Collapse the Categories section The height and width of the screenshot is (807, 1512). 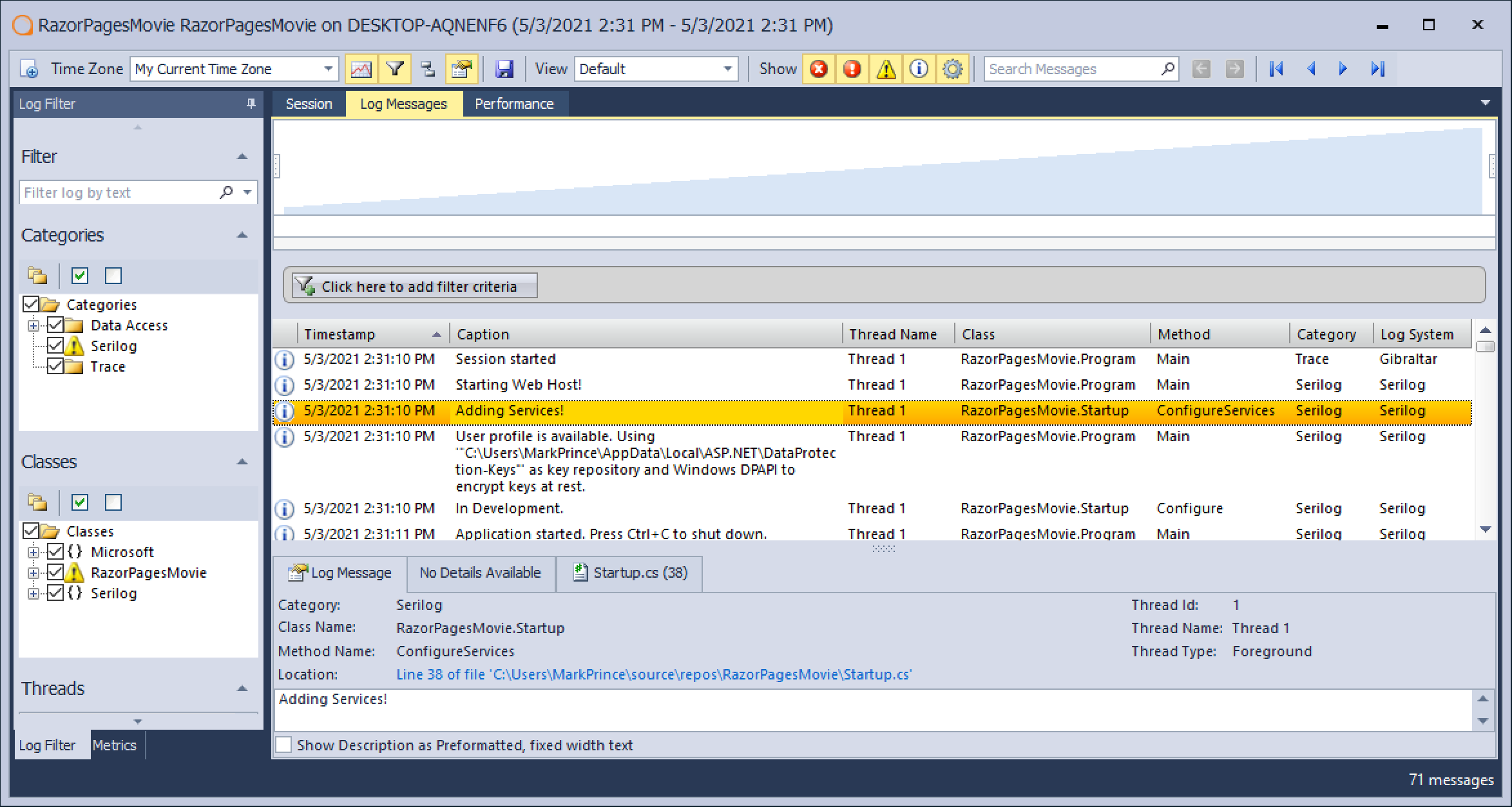(x=242, y=235)
